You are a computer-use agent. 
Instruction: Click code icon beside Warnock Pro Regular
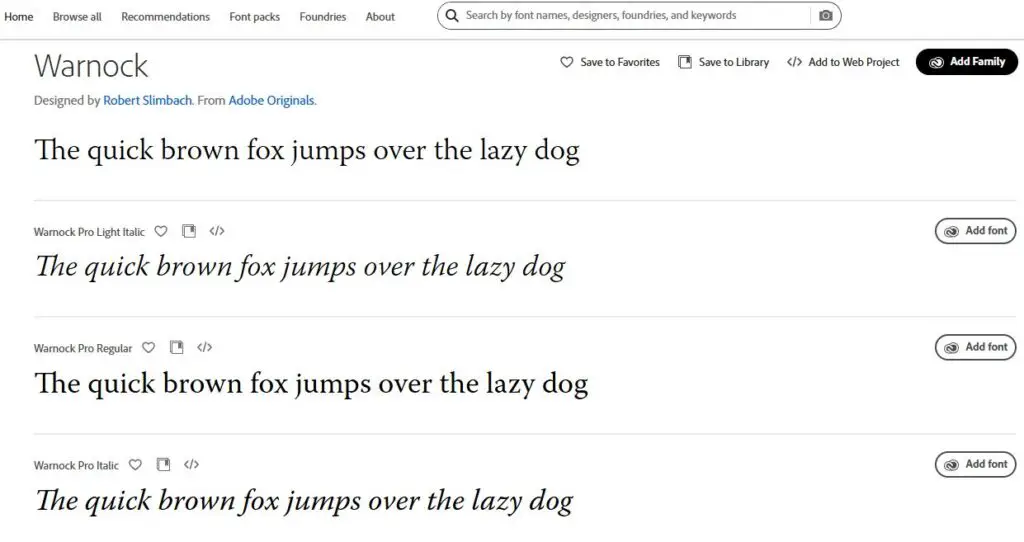204,347
